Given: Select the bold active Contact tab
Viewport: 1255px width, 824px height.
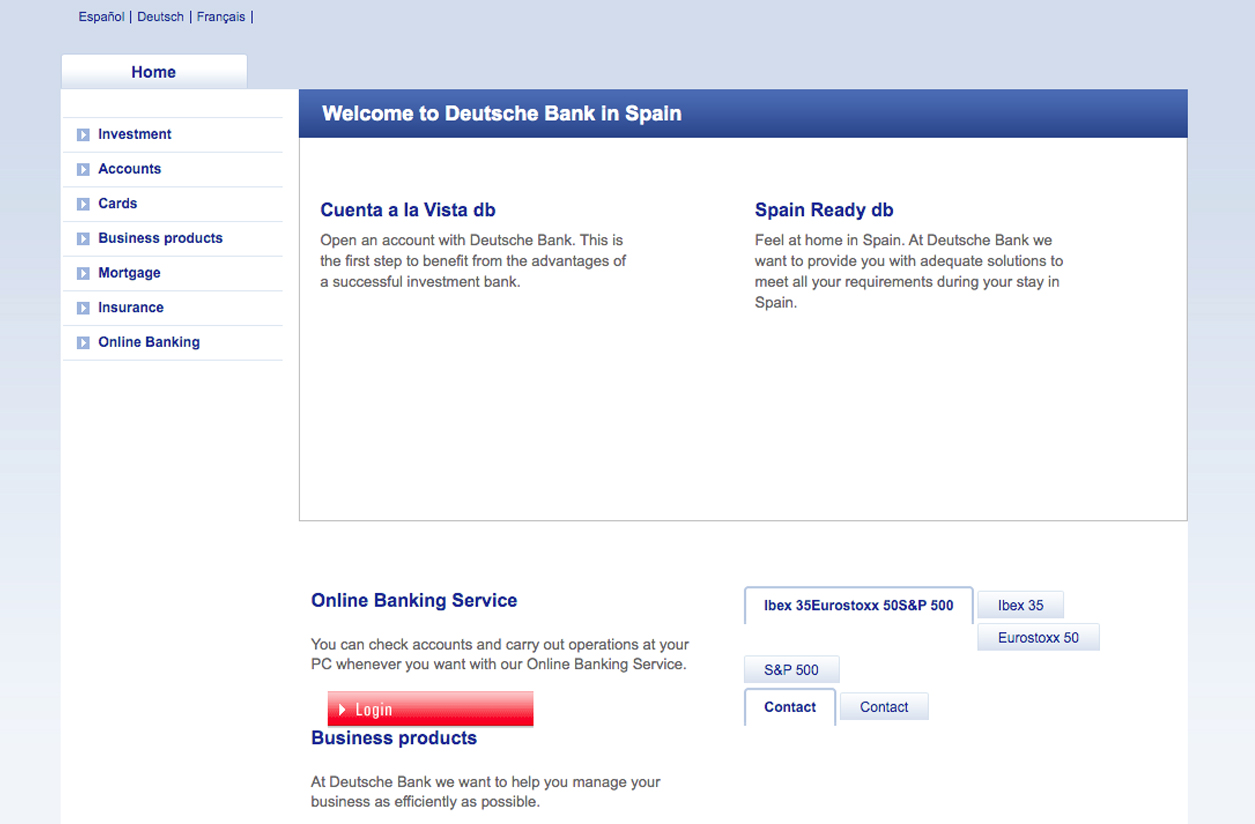Looking at the screenshot, I should point(790,707).
